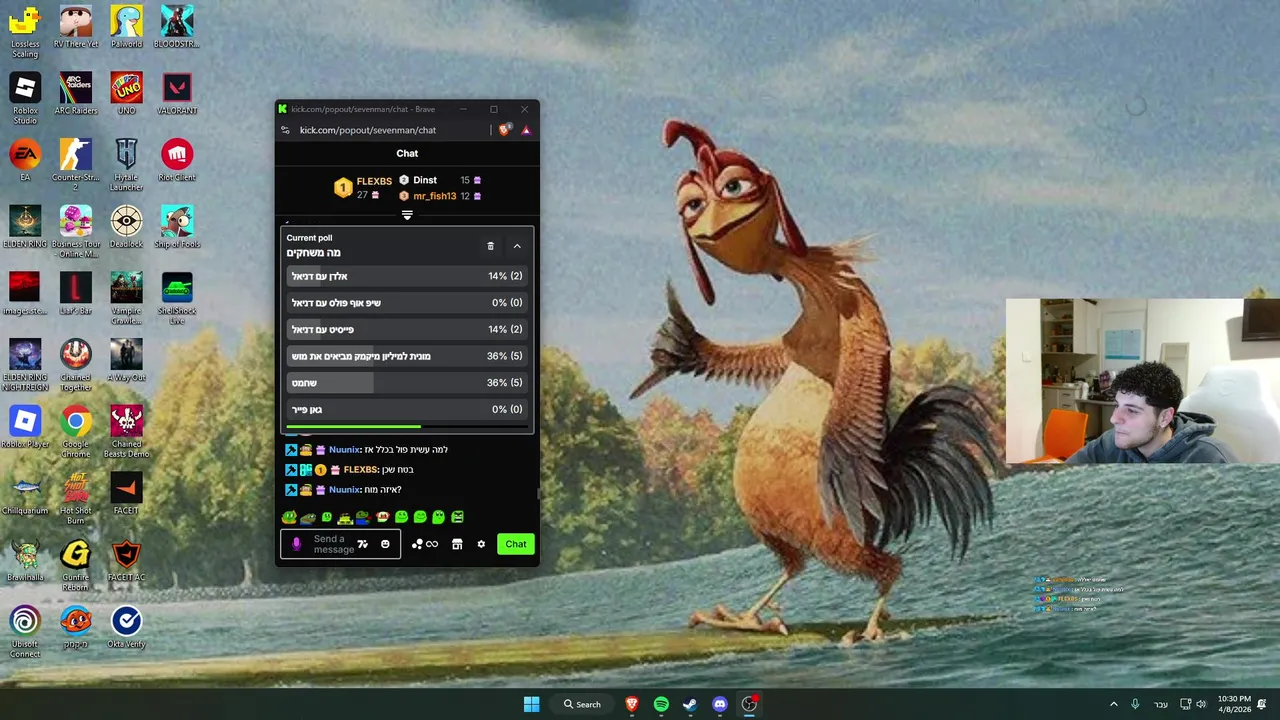Vote for the poll option beginning מונית
This screenshot has height=720, width=1280.
click(x=407, y=356)
